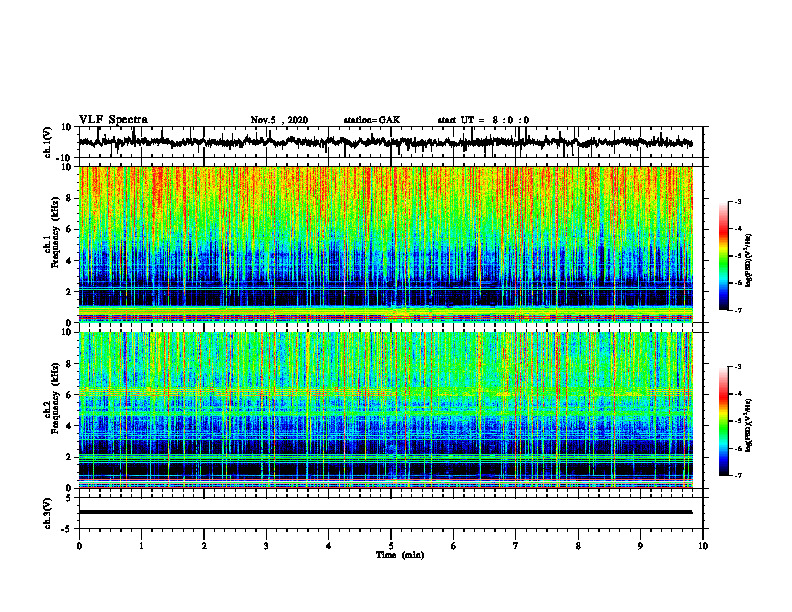Click the "-3" label on ch.1 colorbar

(x=737, y=202)
